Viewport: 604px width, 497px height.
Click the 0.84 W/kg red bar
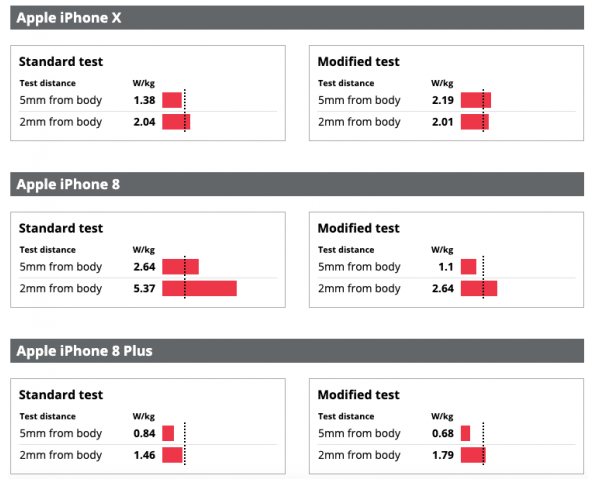point(168,433)
